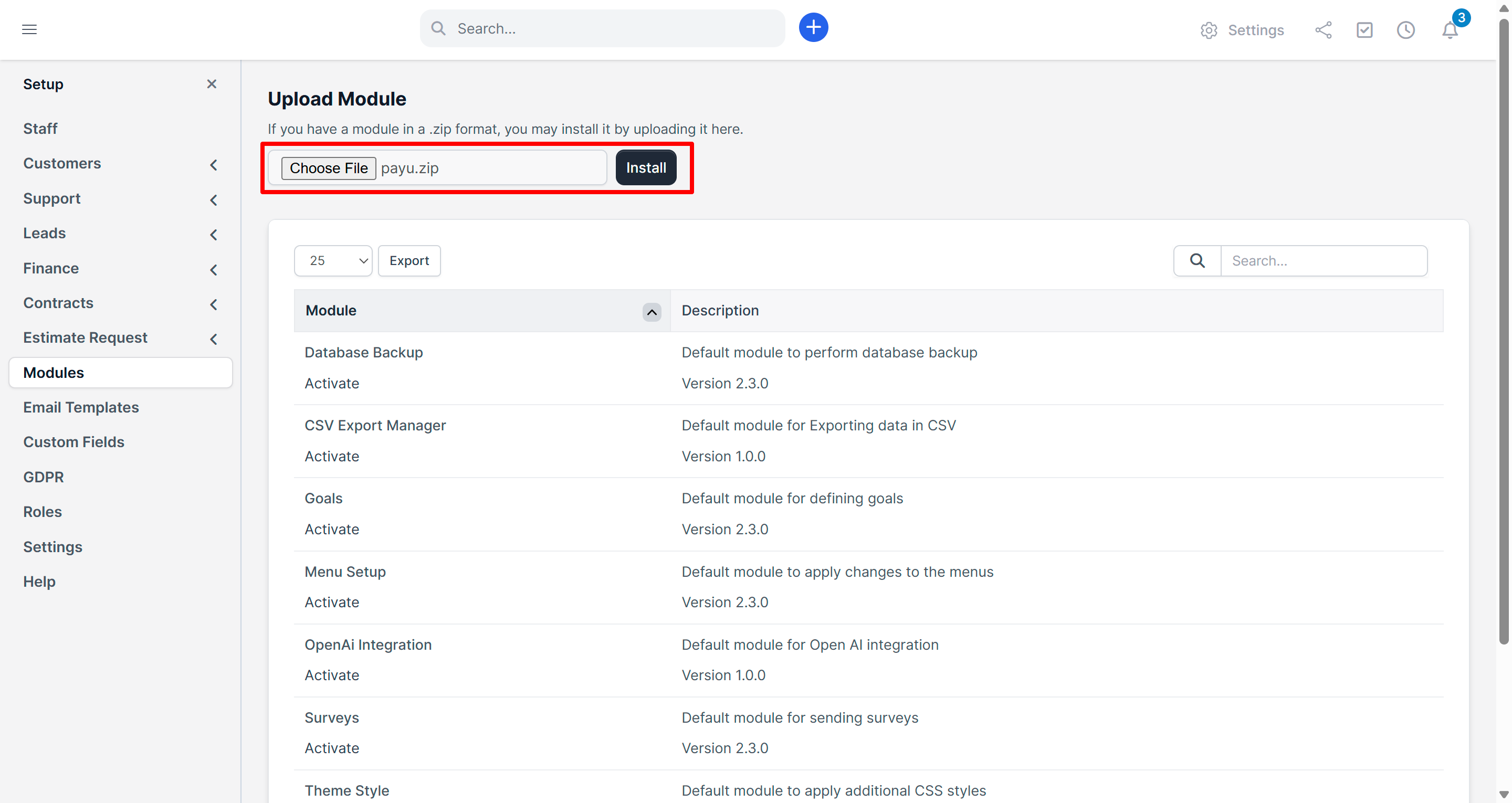This screenshot has height=803, width=1512.
Task: Activate the Database Backup module
Action: click(x=332, y=383)
